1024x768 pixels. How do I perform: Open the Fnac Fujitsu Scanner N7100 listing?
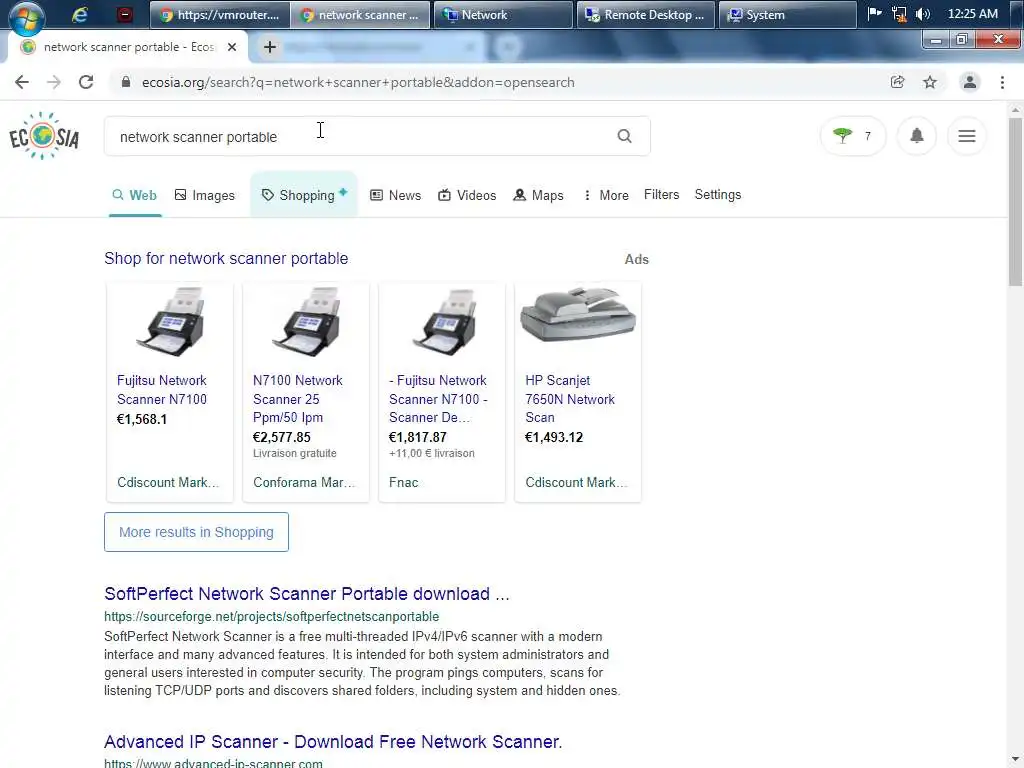click(x=438, y=399)
